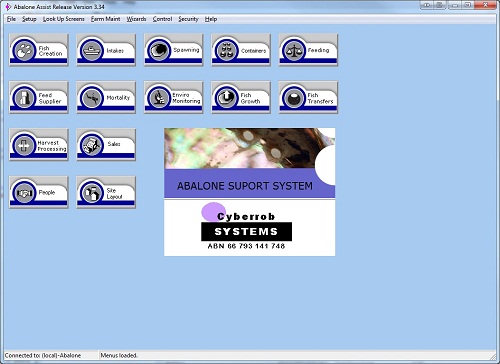Open the File menu
Viewport: 500px width, 364px height.
(11, 19)
